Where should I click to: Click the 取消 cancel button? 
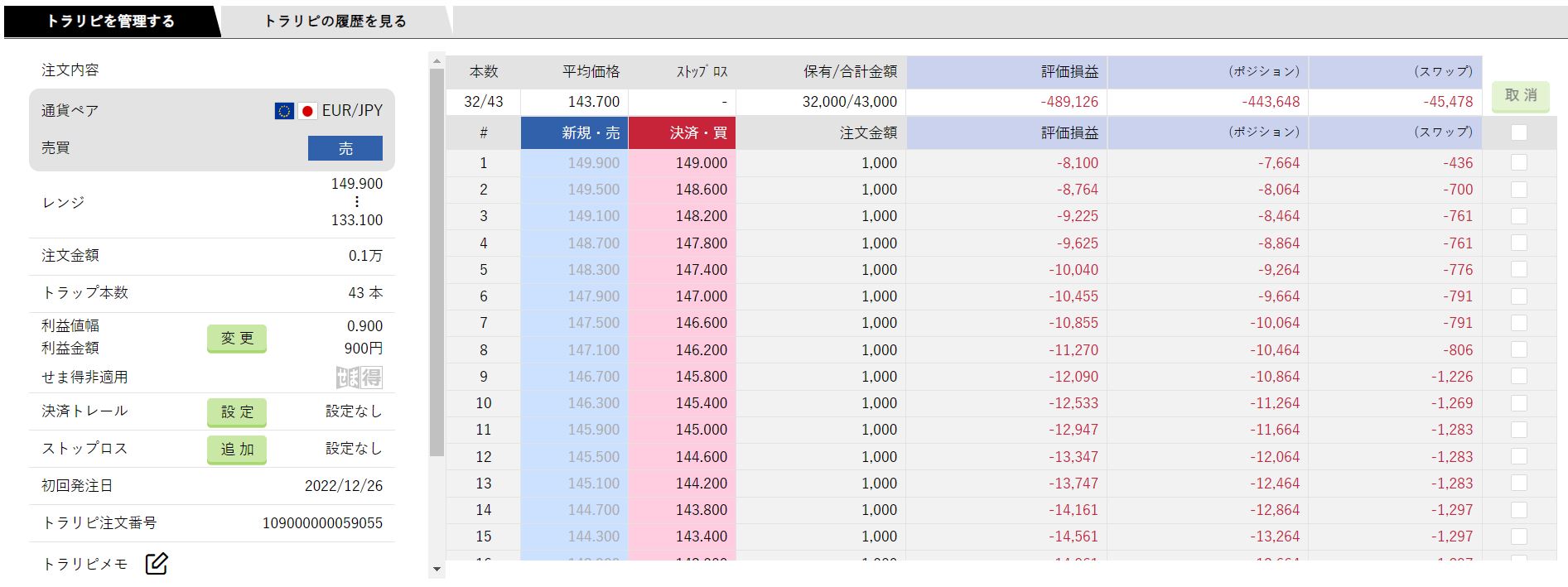pos(1521,96)
